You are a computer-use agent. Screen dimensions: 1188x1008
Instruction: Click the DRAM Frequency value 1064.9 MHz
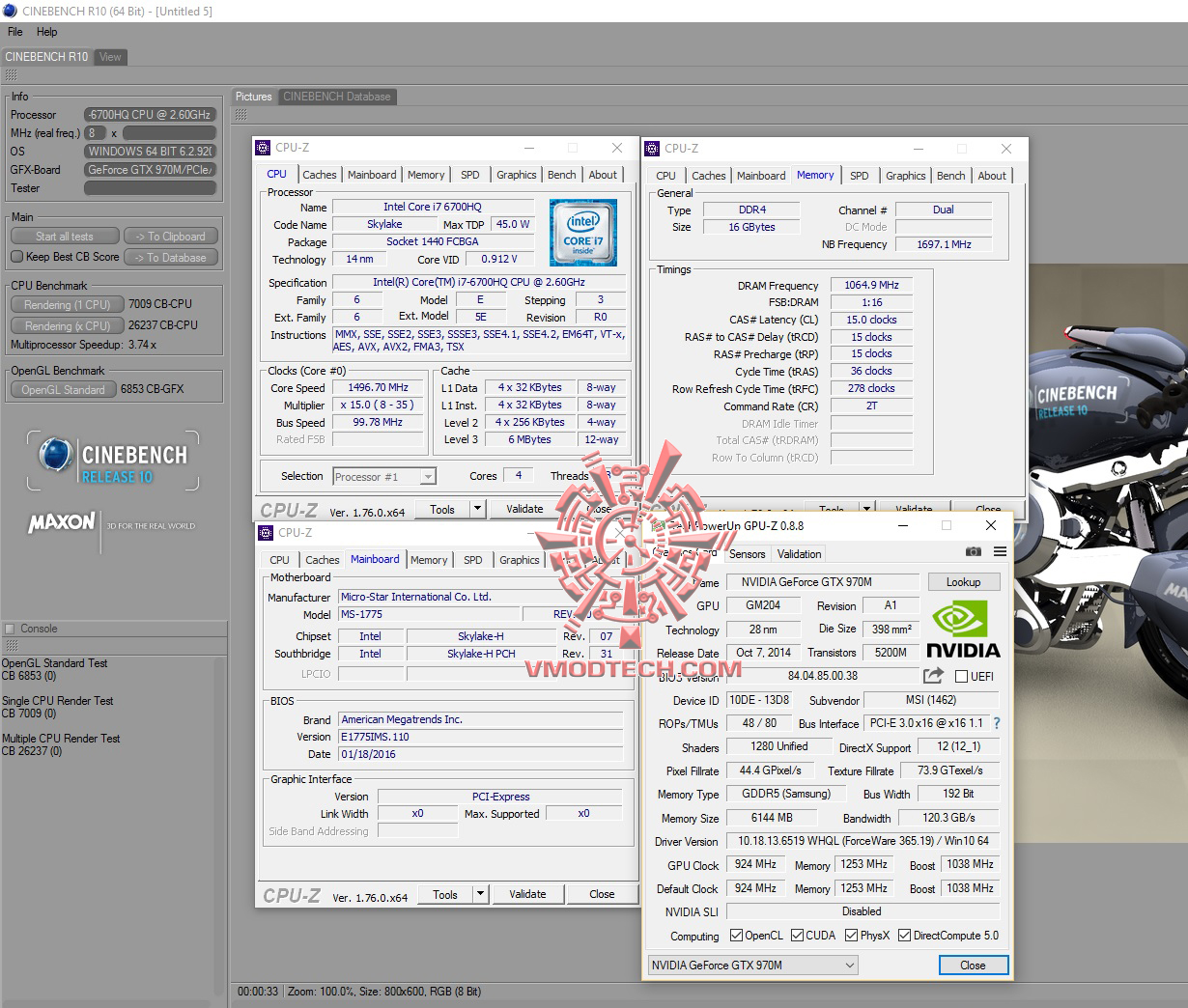coord(871,285)
